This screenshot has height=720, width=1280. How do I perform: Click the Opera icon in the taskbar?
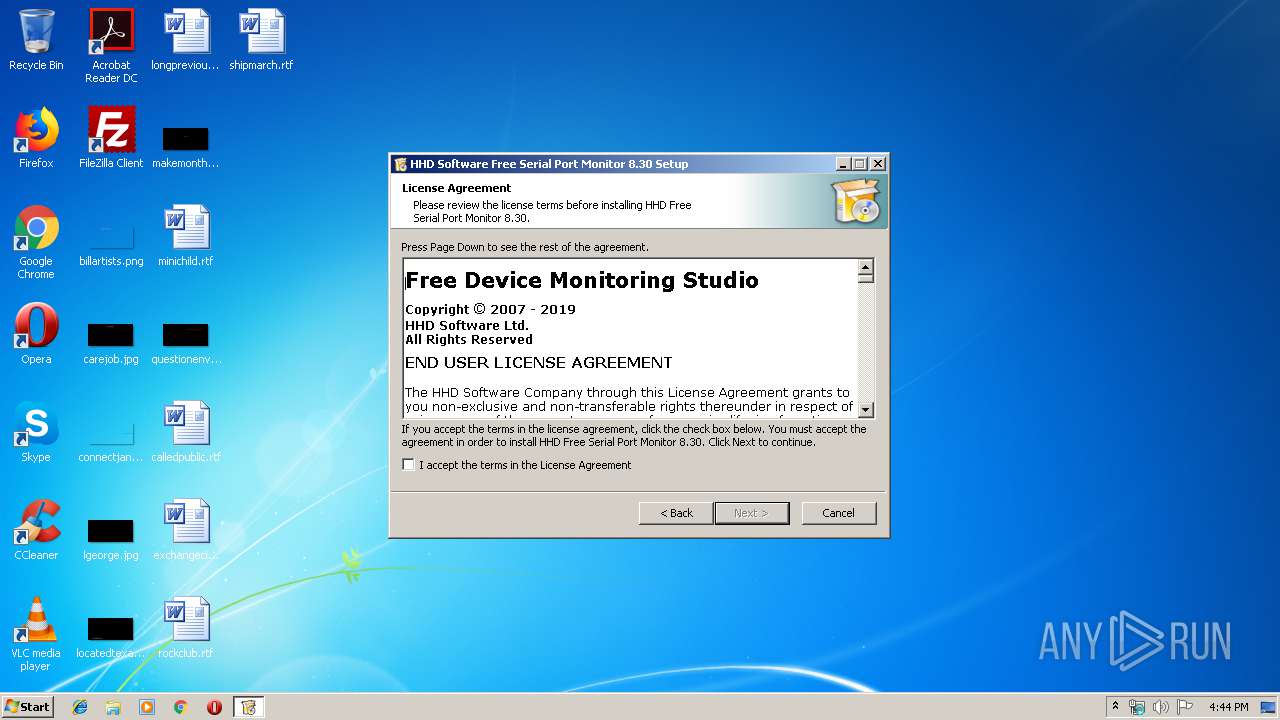coord(214,707)
